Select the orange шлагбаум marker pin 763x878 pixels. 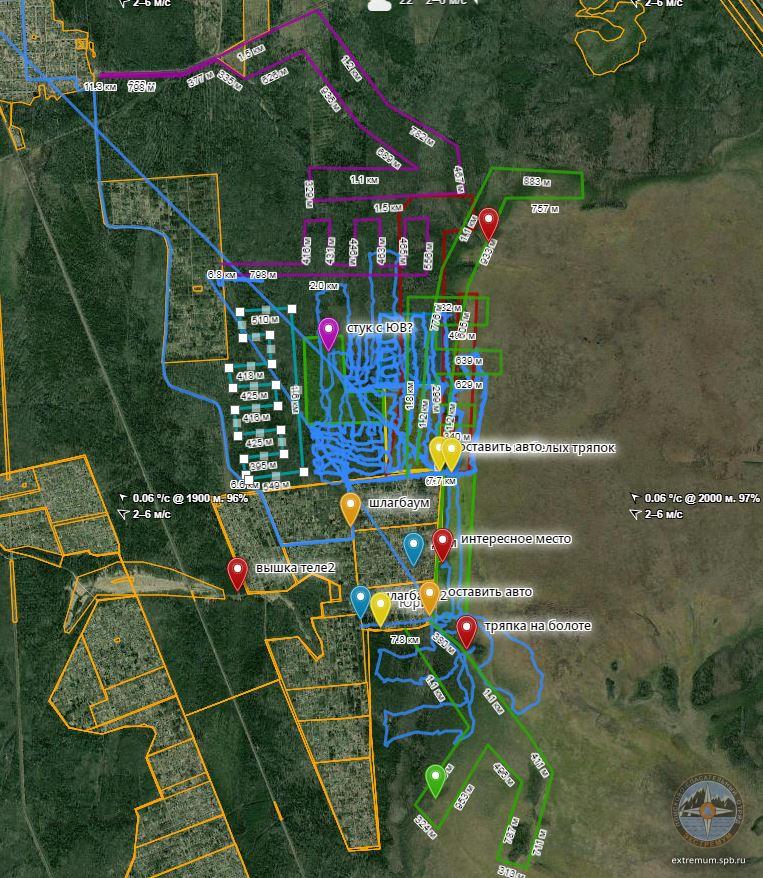(x=350, y=507)
